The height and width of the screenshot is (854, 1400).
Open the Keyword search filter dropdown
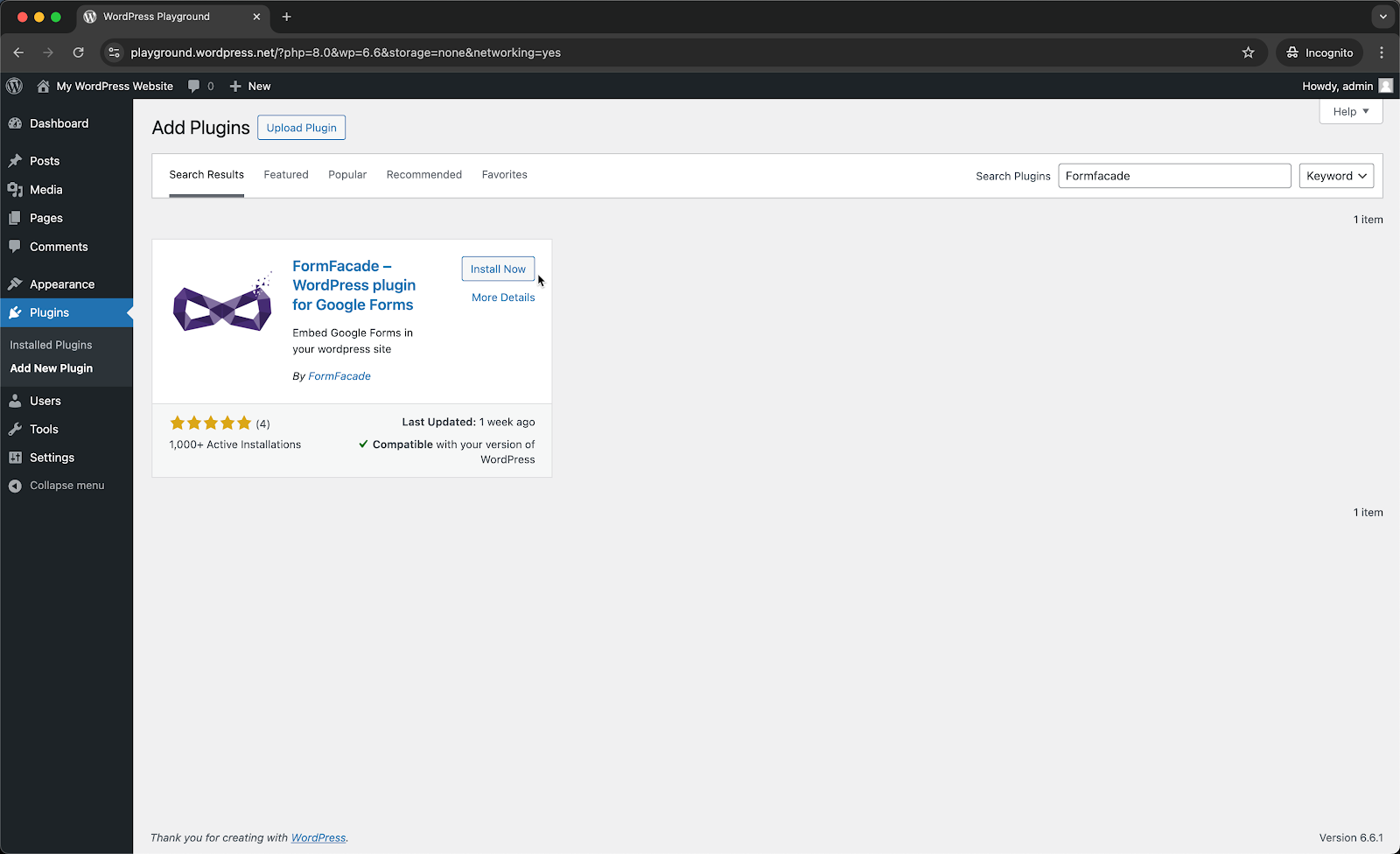(x=1336, y=175)
